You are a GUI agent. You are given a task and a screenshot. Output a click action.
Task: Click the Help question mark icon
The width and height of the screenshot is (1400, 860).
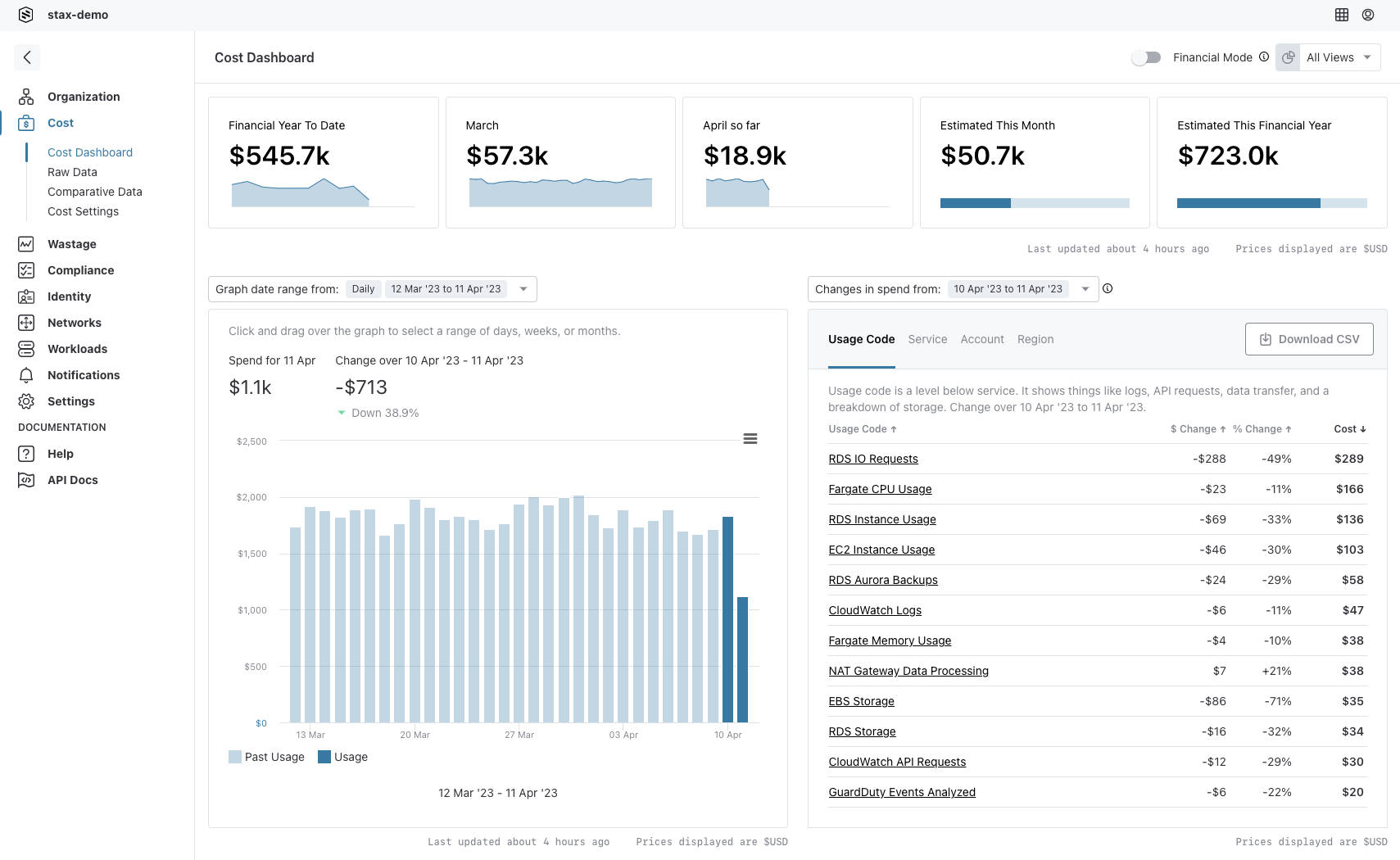click(26, 454)
